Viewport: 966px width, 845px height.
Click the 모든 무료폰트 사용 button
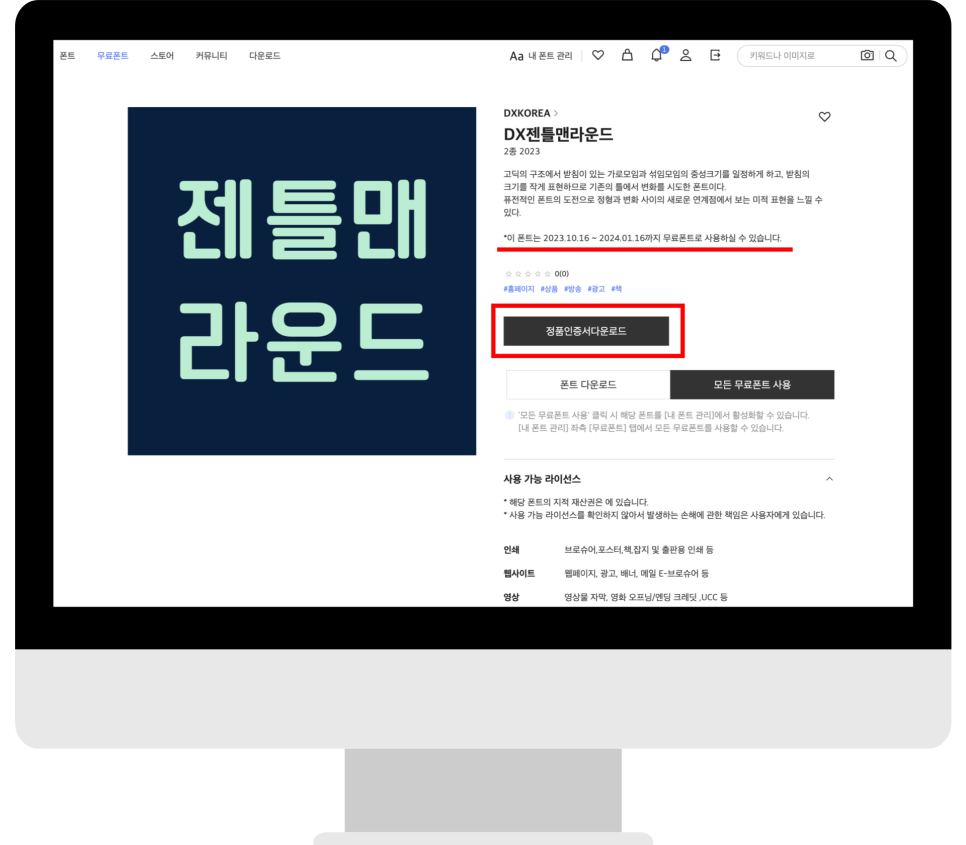pos(752,384)
